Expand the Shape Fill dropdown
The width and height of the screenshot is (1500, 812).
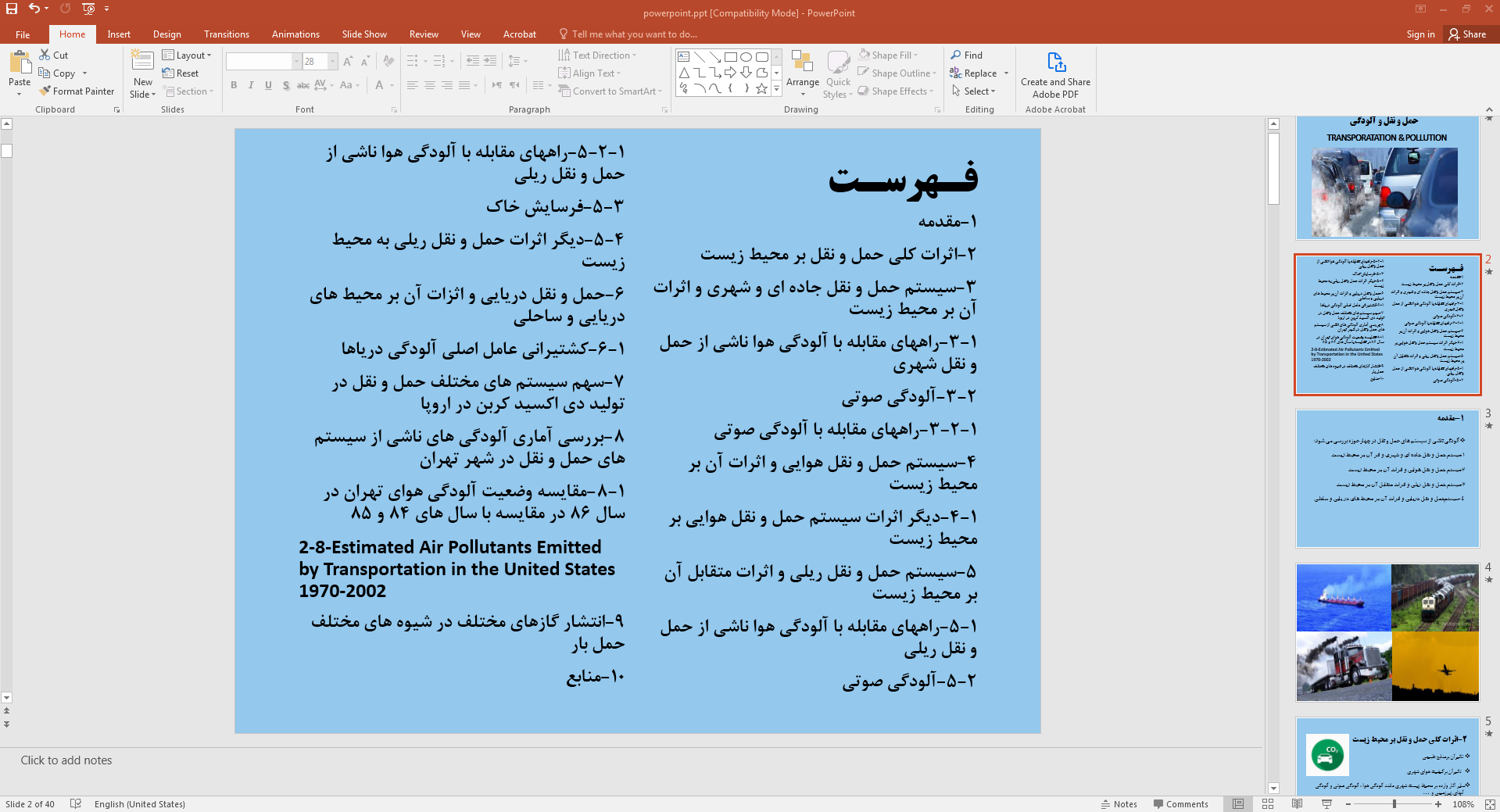[x=916, y=55]
